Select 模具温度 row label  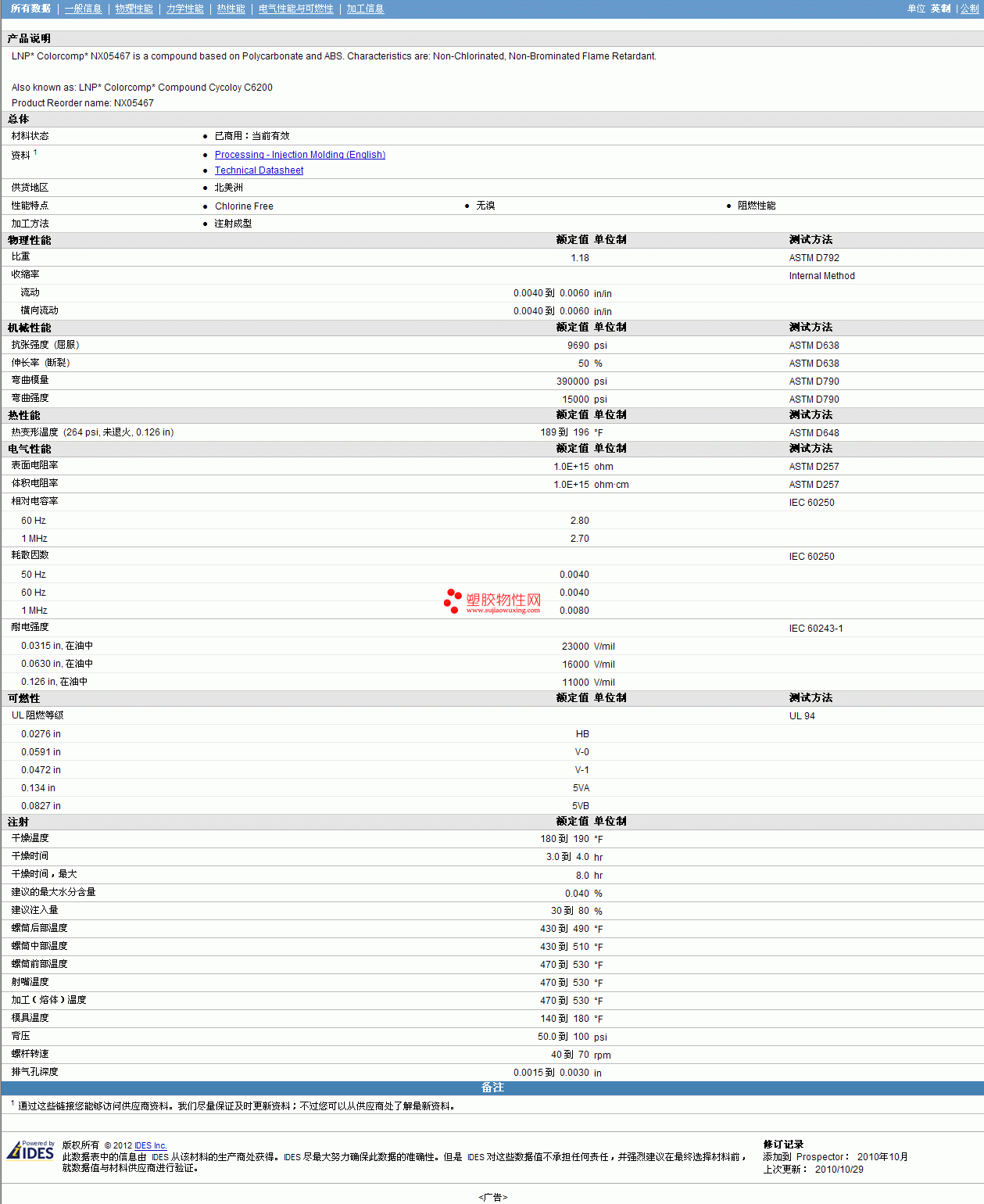[x=30, y=1018]
